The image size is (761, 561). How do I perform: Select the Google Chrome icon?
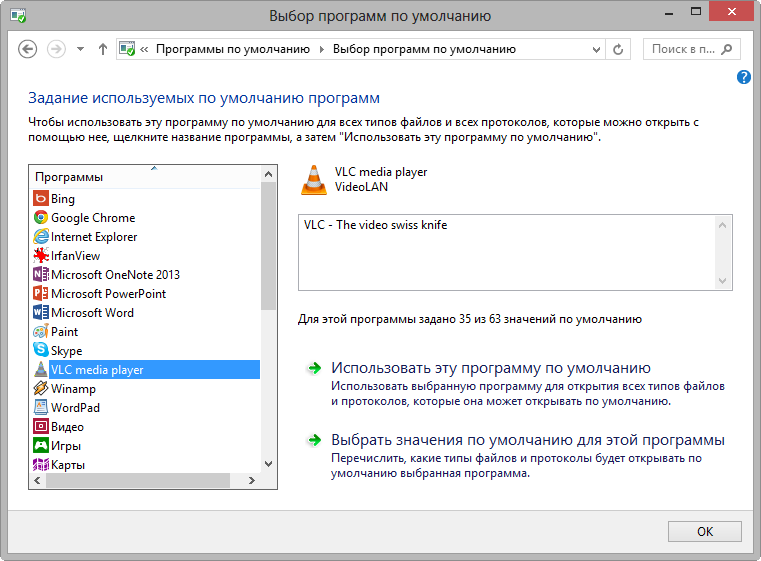point(41,218)
